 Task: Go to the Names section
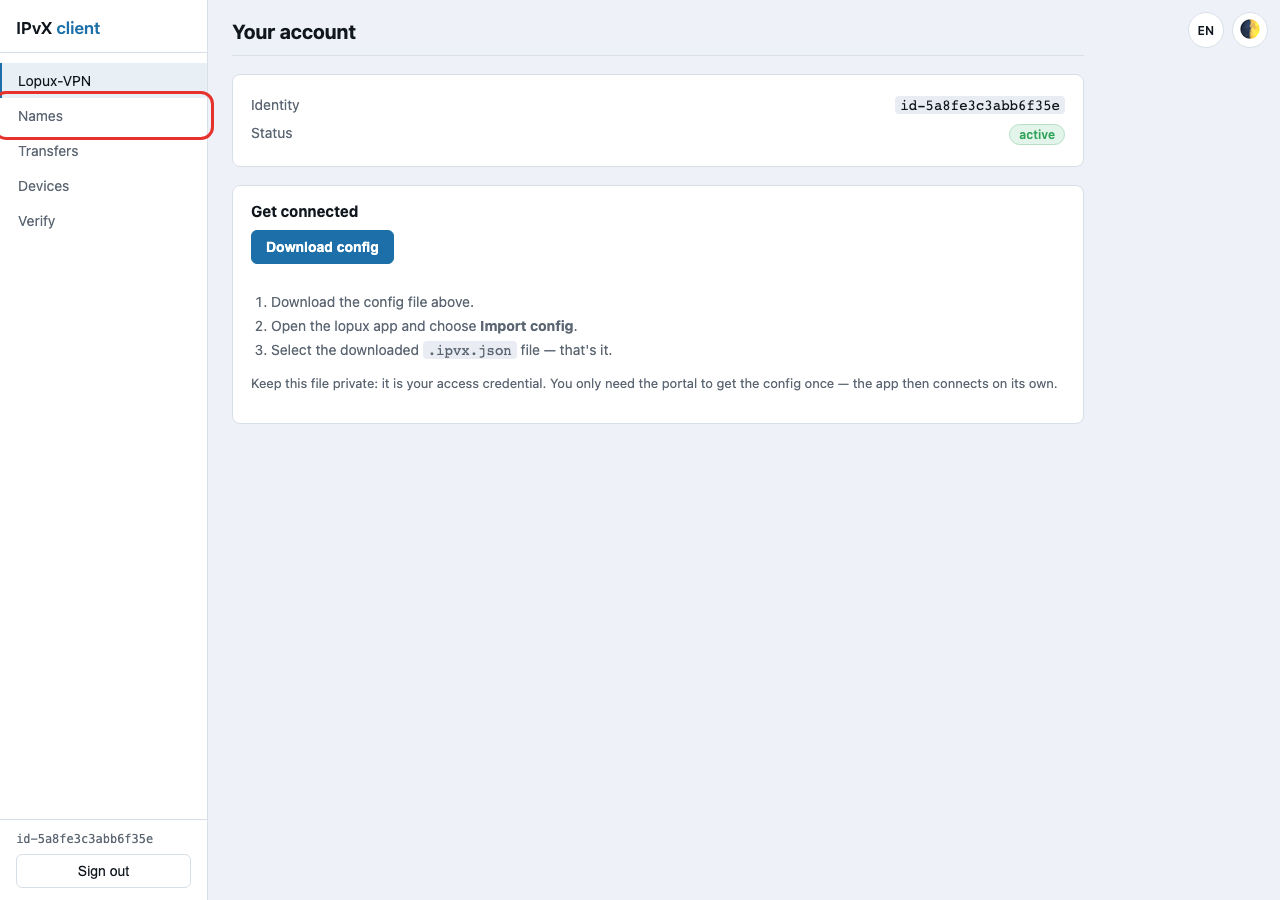(x=104, y=116)
